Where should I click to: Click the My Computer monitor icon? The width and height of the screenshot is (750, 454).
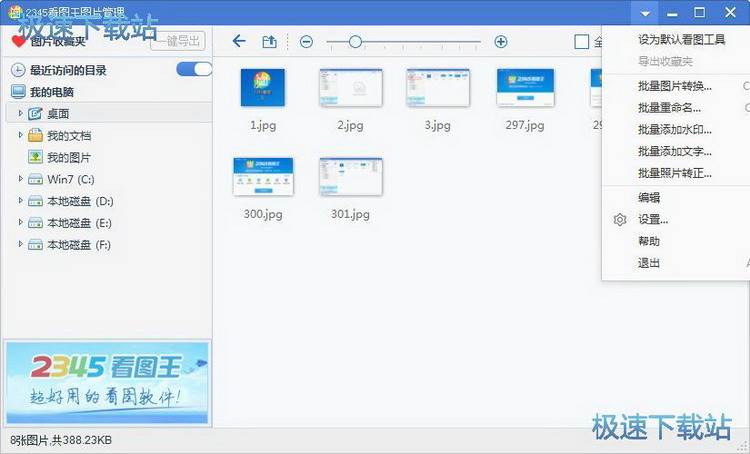point(18,91)
